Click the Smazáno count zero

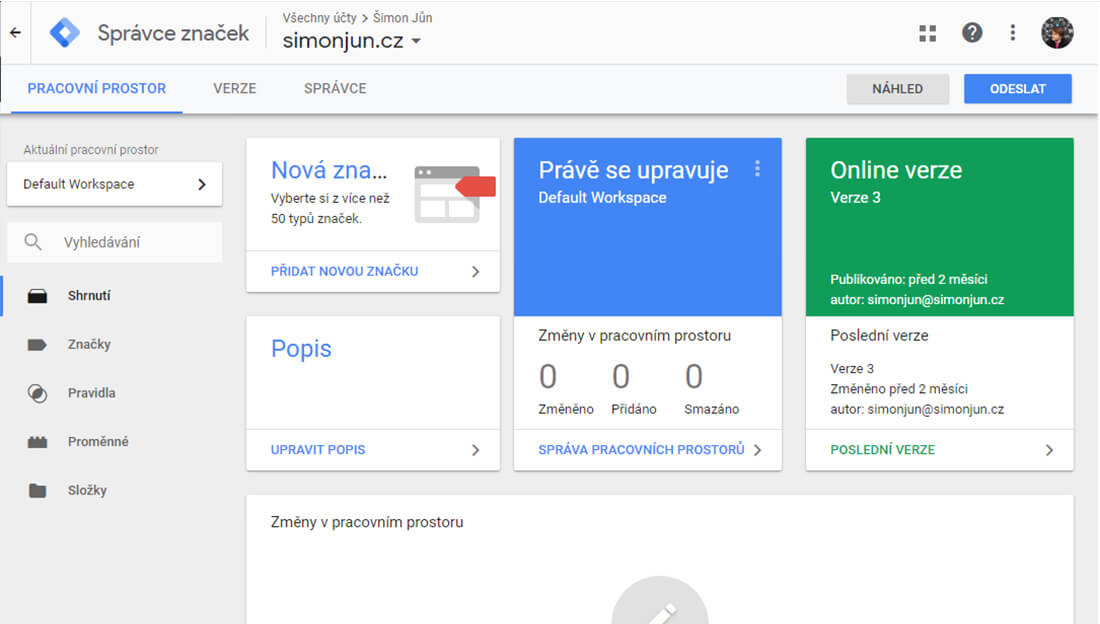click(694, 376)
